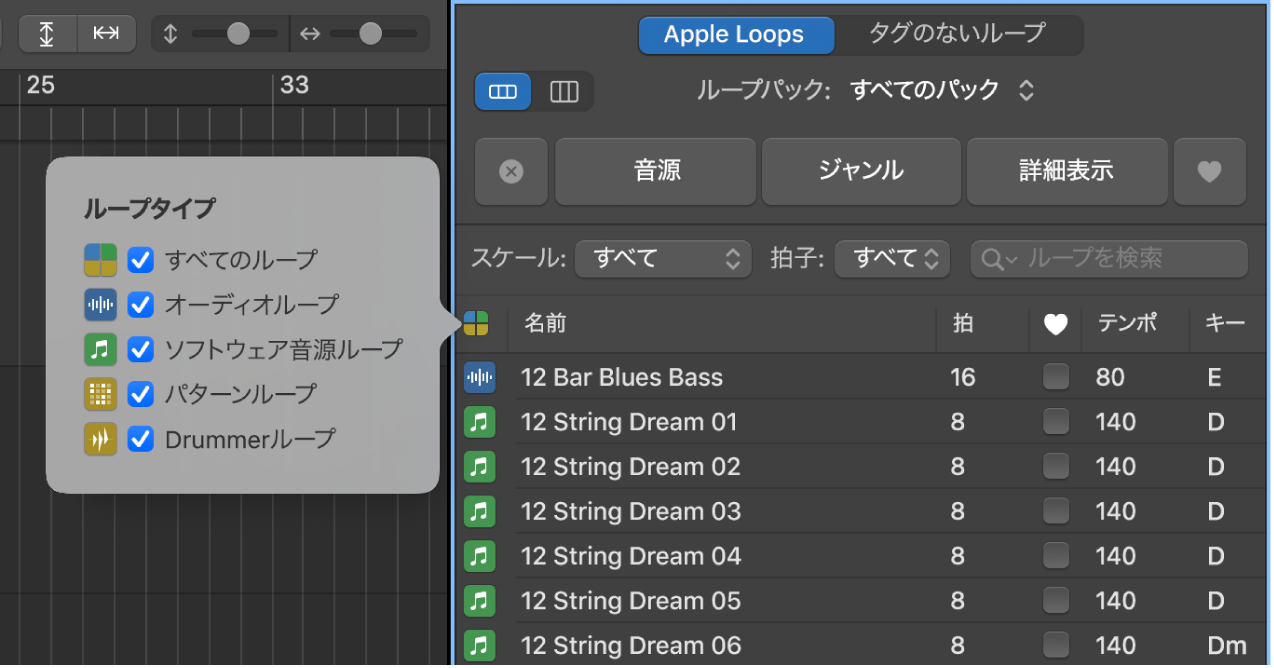The image size is (1274, 668).
Task: Adjust the vertical zoom slider
Action: (238, 34)
